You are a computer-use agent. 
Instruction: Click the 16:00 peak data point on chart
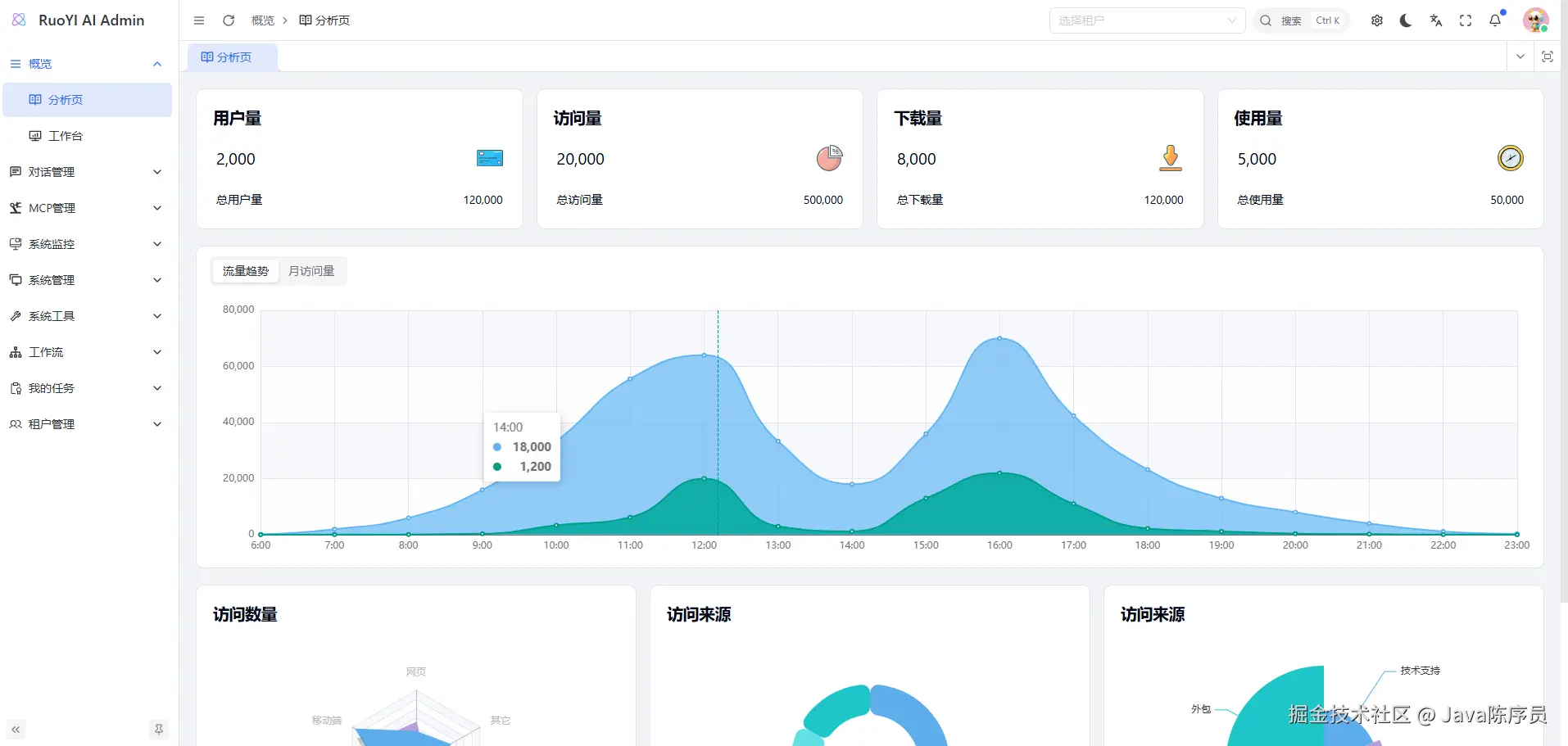coord(999,337)
